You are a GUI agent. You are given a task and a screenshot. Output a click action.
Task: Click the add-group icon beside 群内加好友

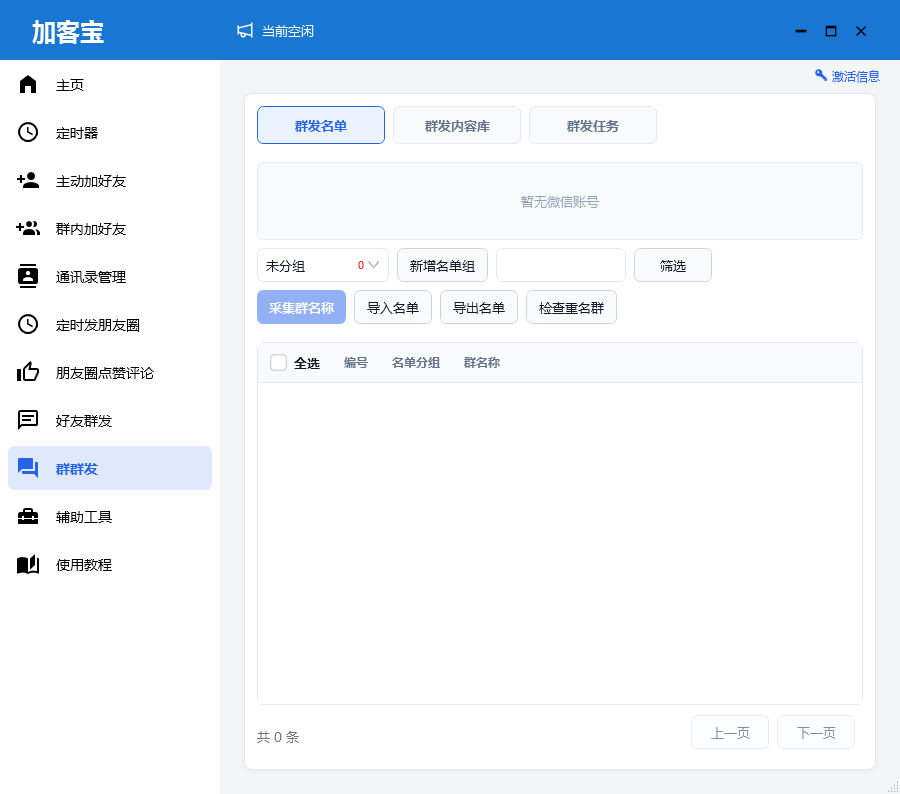tap(28, 228)
